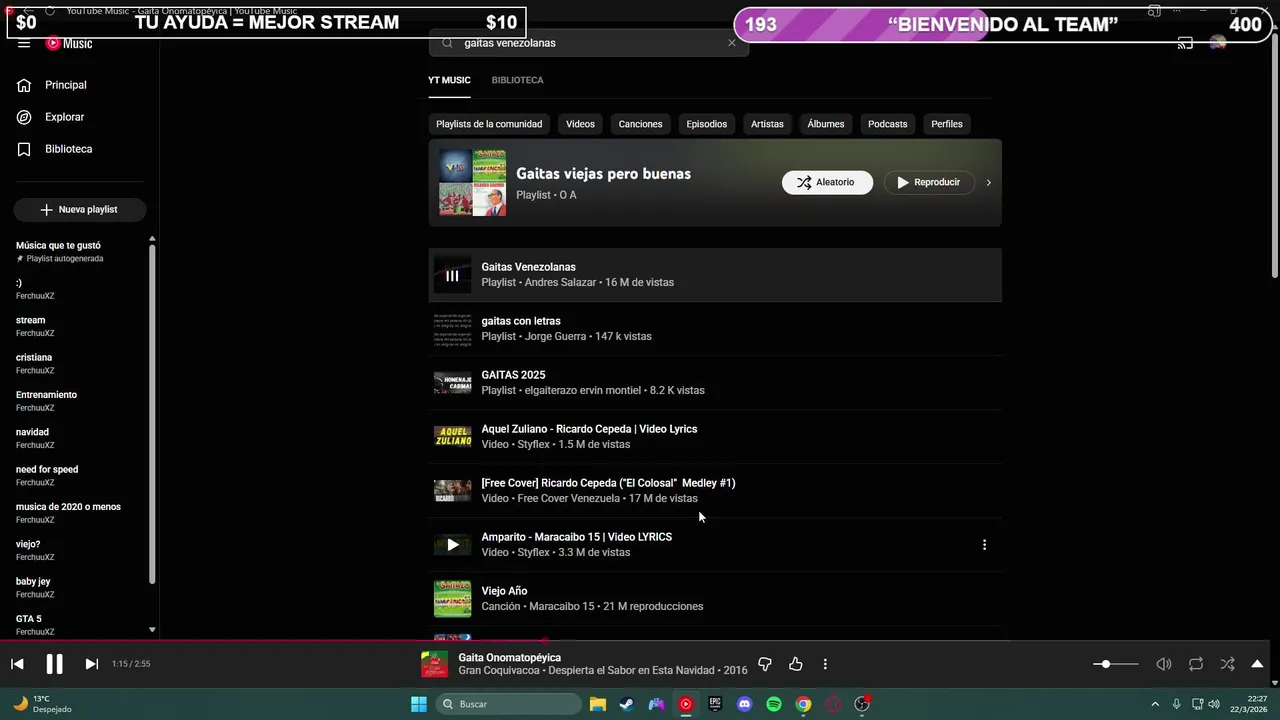Image resolution: width=1280 pixels, height=720 pixels.
Task: Play the 'Viejo Año' song
Action: tap(452, 599)
